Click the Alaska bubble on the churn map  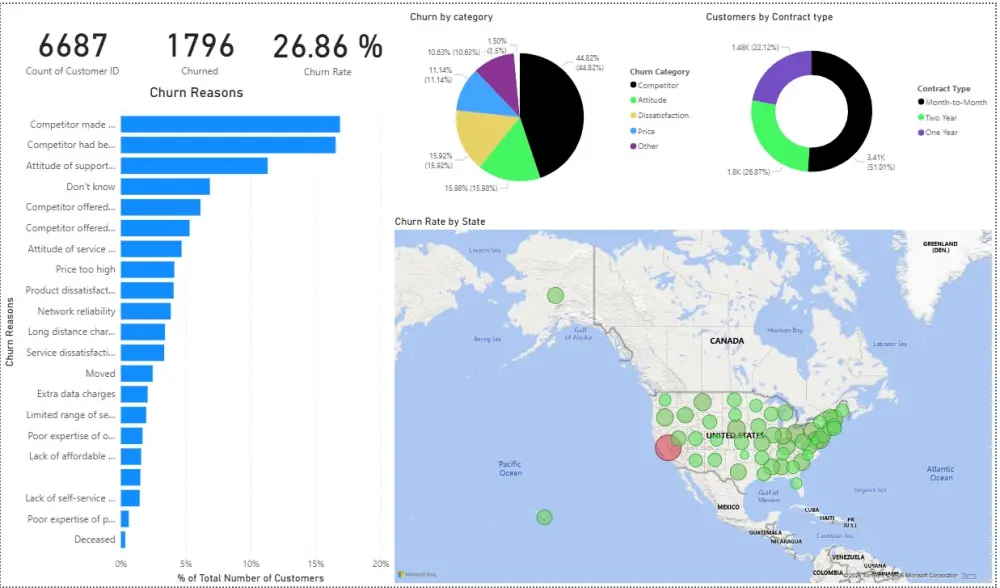tap(556, 296)
